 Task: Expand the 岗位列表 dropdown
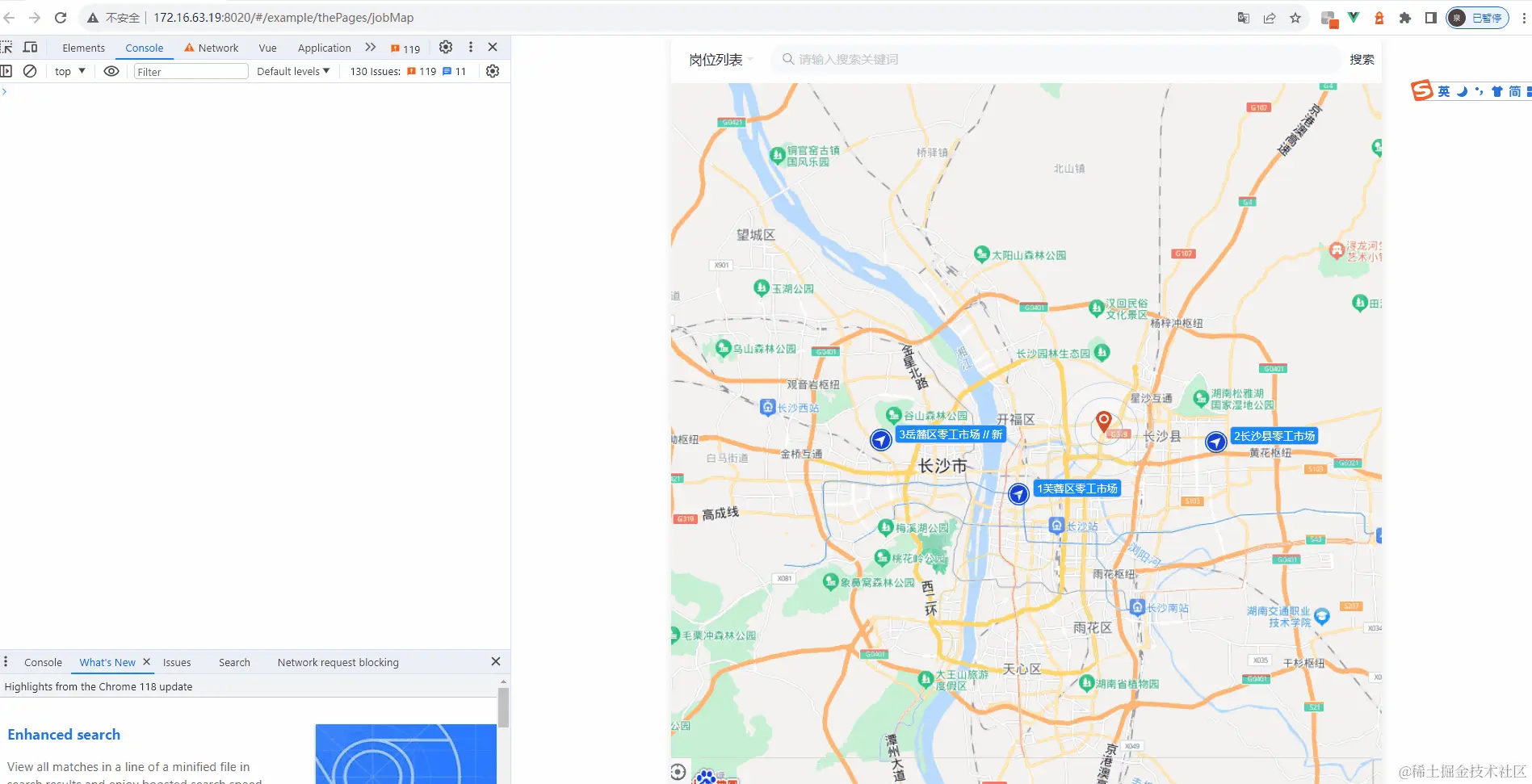pos(721,60)
